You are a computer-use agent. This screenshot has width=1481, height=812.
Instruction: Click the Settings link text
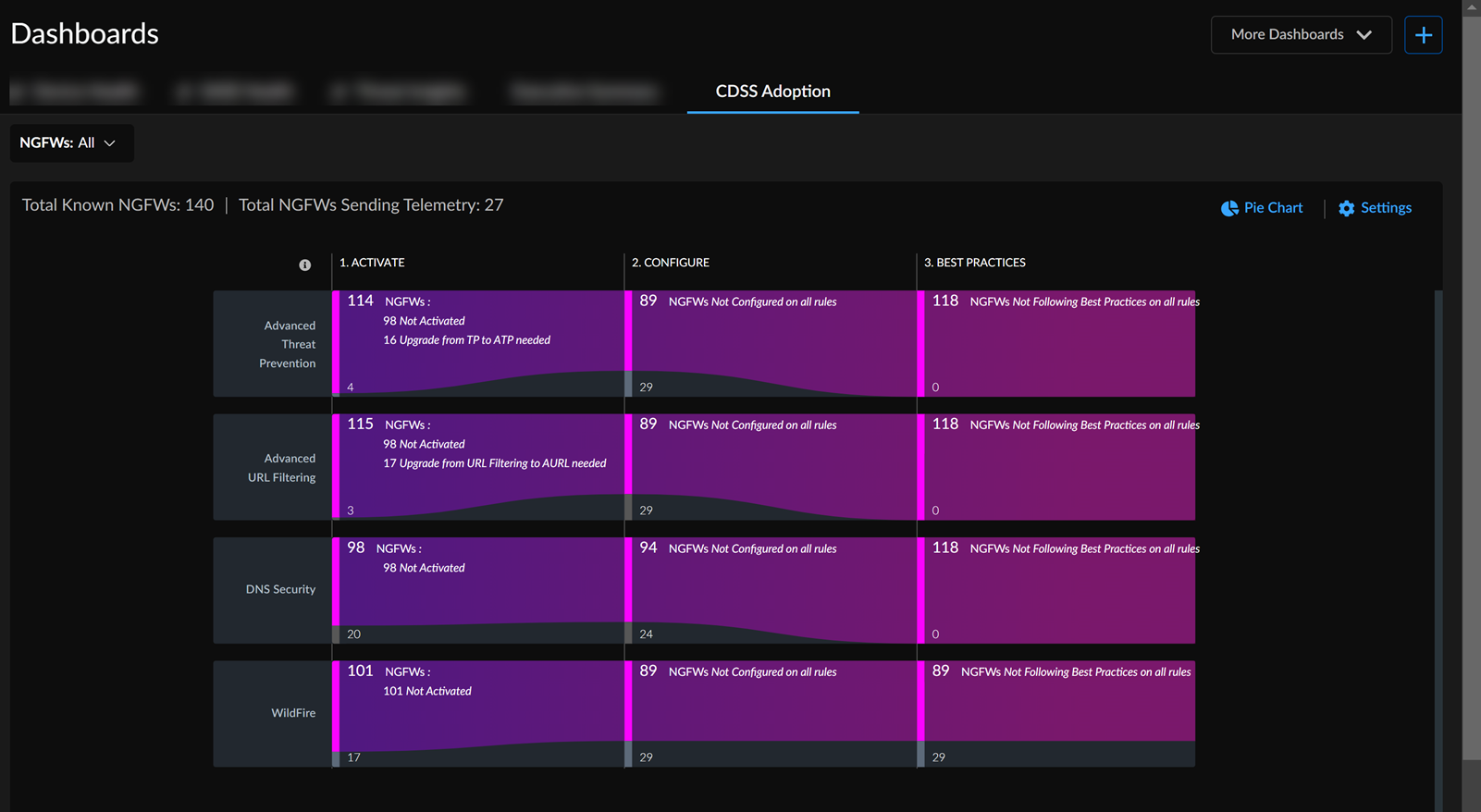pos(1386,208)
